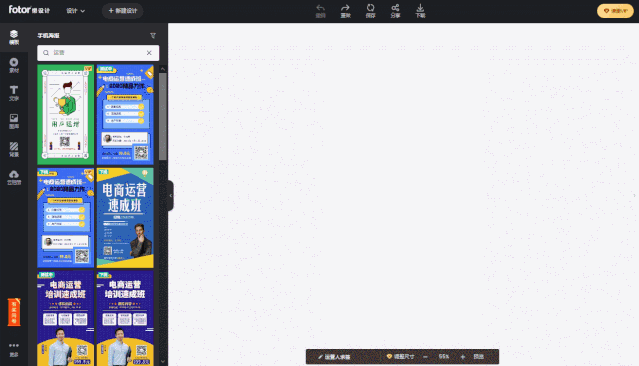The width and height of the screenshot is (639, 366).
Task: Click the Share icon in top toolbar
Action: (x=395, y=11)
